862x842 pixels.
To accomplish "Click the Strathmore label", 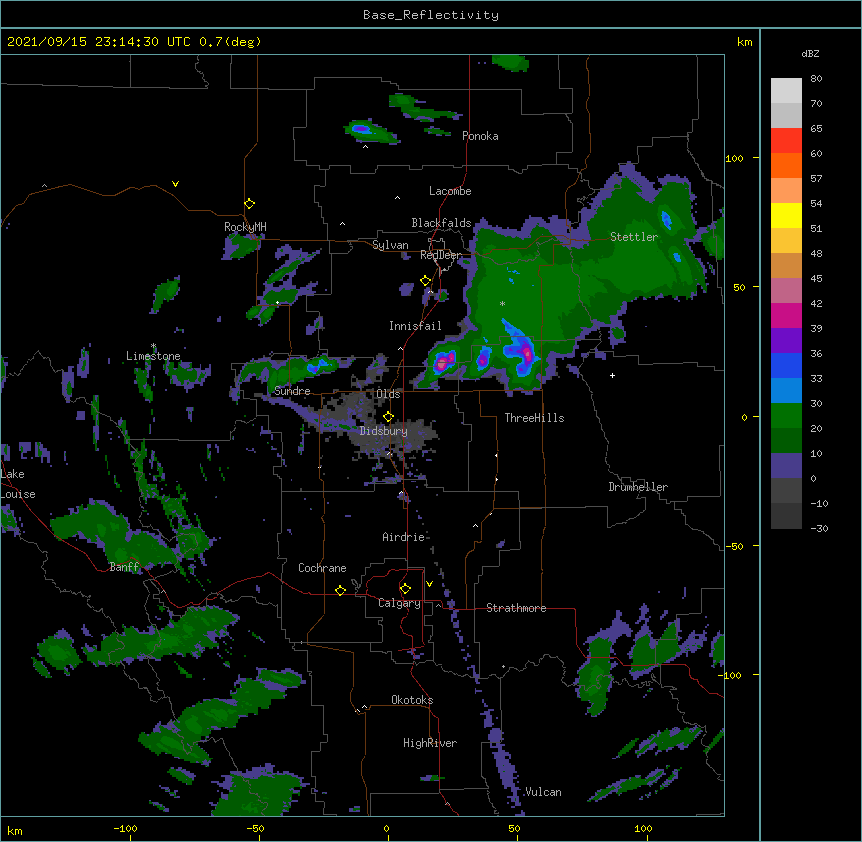I will (516, 608).
